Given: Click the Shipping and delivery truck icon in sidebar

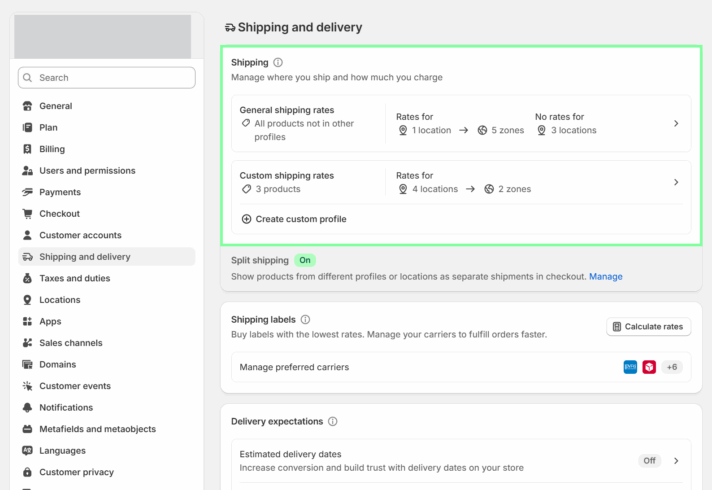Looking at the screenshot, I should [27, 257].
